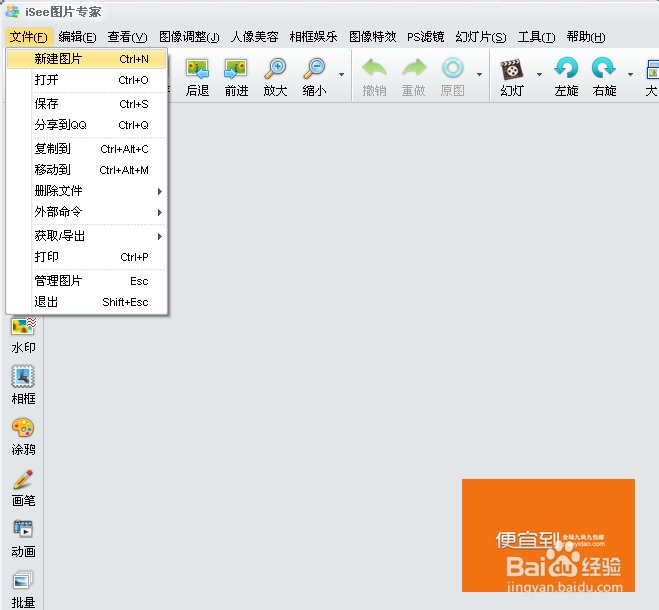
Task: Choose 保存 in the File menu
Action: coord(87,104)
